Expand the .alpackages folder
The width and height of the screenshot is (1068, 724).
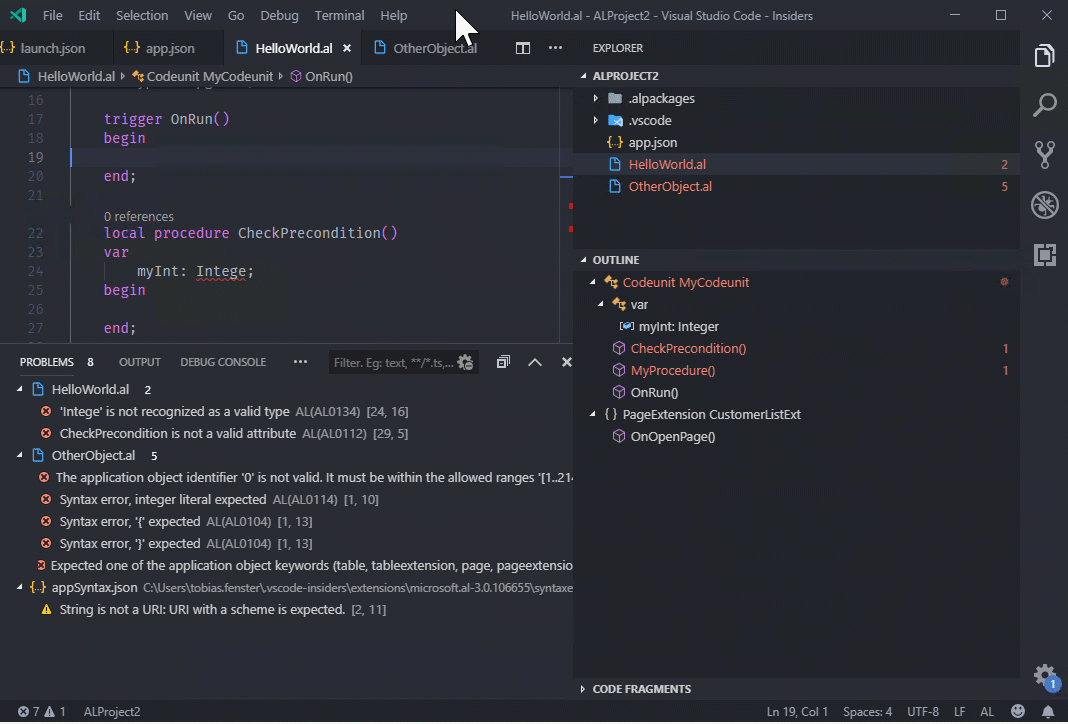596,98
